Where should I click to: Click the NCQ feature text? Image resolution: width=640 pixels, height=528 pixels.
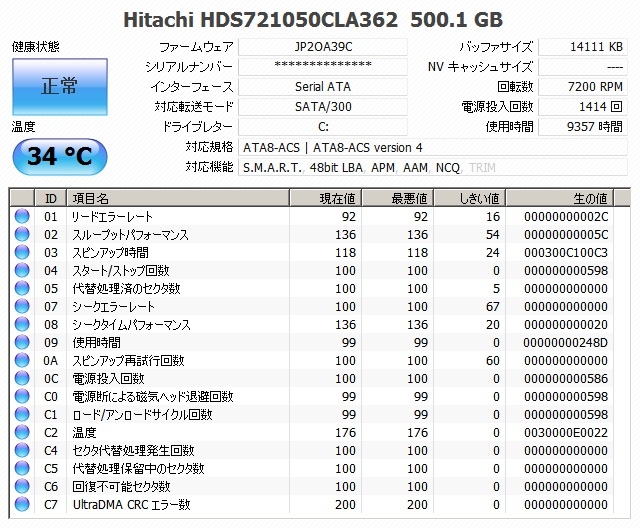pyautogui.click(x=448, y=167)
